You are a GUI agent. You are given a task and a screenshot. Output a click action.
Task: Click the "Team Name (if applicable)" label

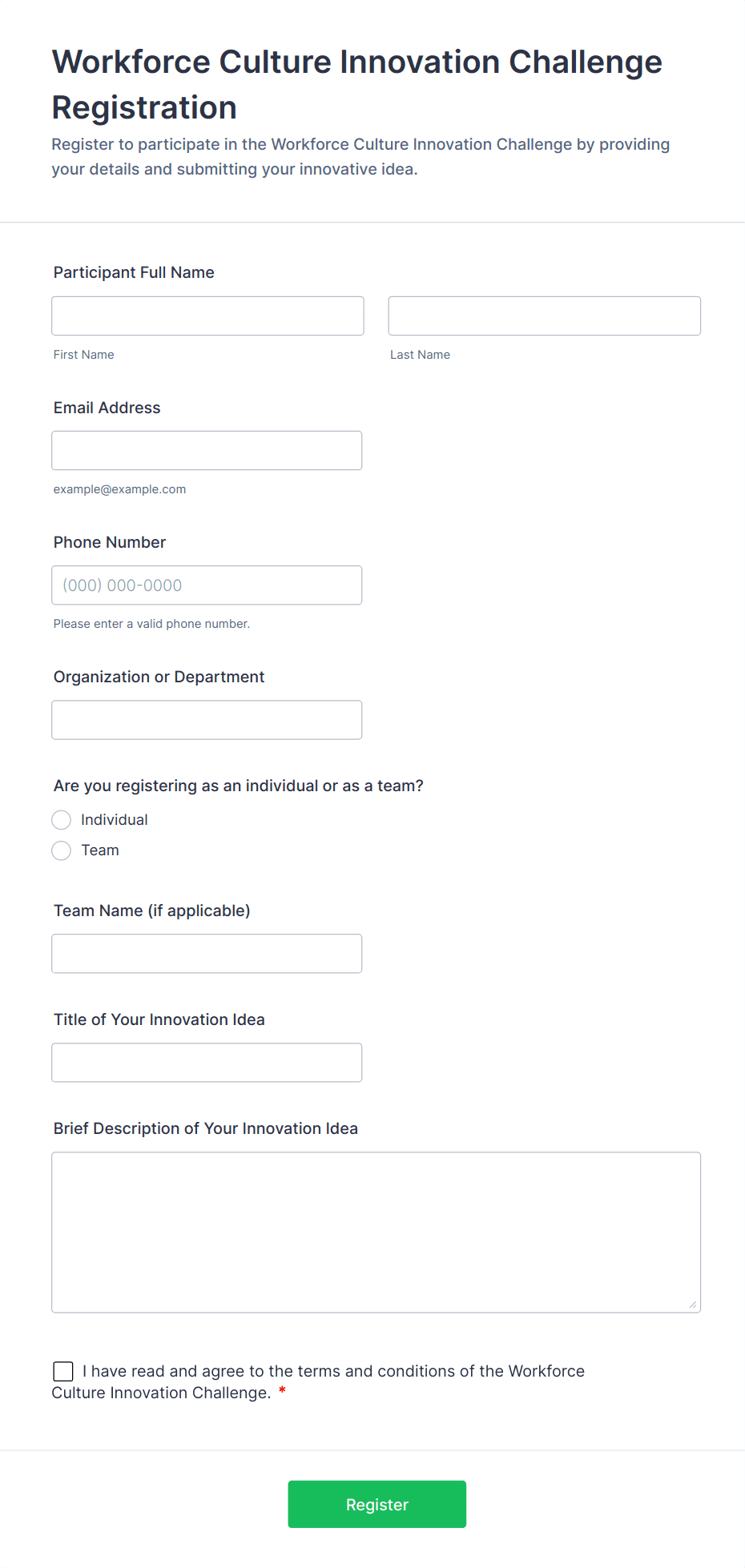pyautogui.click(x=152, y=911)
